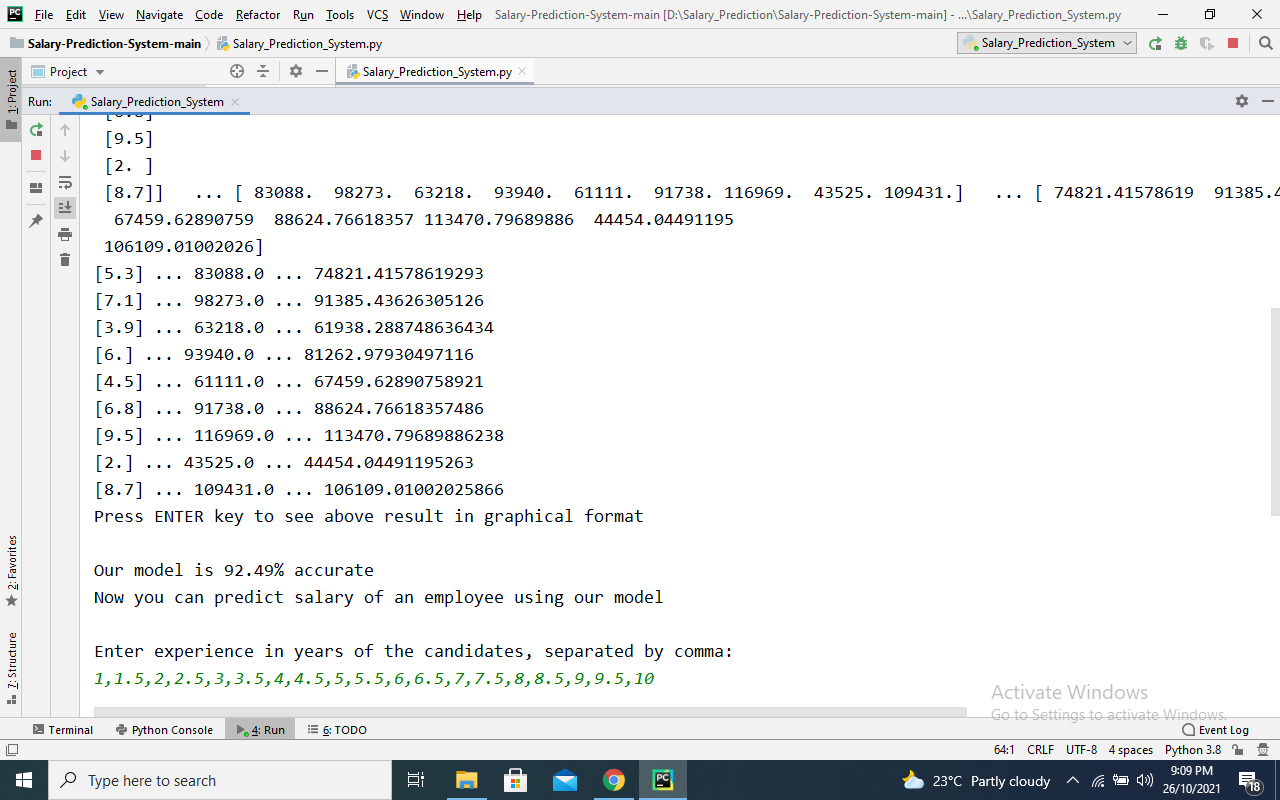This screenshot has height=800, width=1280.
Task: Click the Restore Layout icon in Run sidebar
Action: tap(36, 188)
